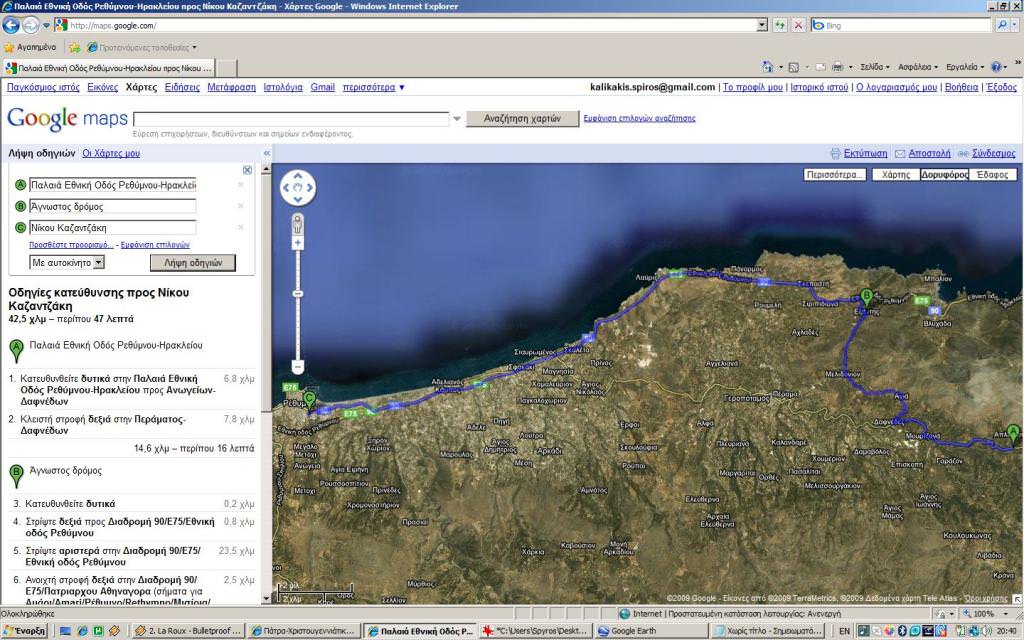The image size is (1024, 640).
Task: Zoom in with the plus button
Action: pos(298,244)
